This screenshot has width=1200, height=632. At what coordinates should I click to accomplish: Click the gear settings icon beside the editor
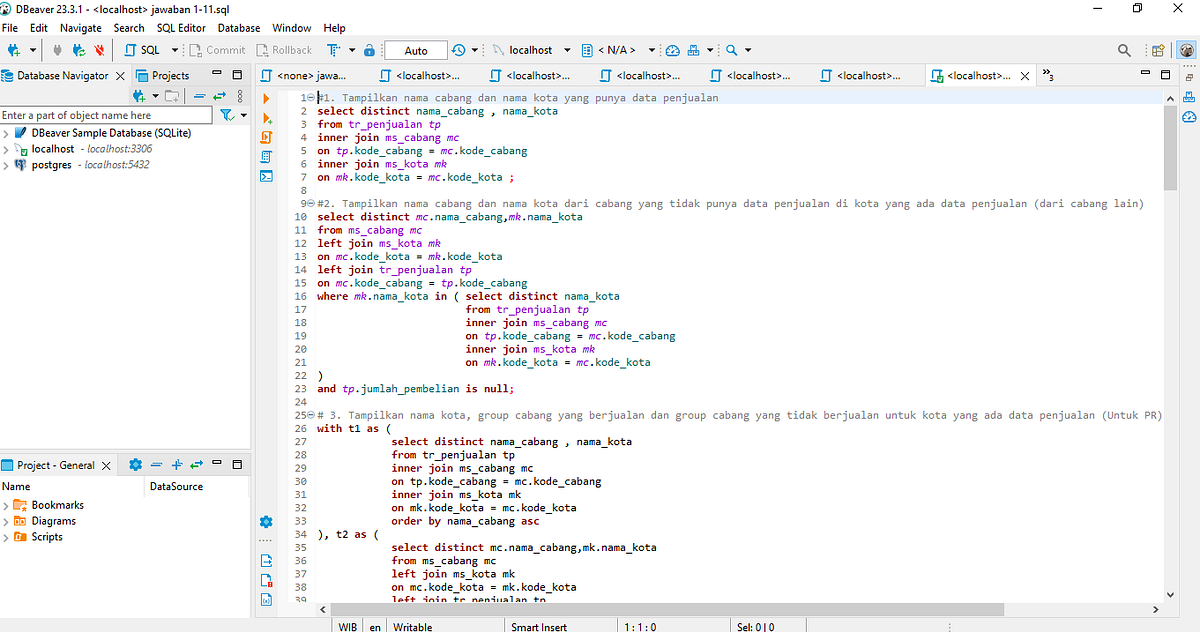265,521
